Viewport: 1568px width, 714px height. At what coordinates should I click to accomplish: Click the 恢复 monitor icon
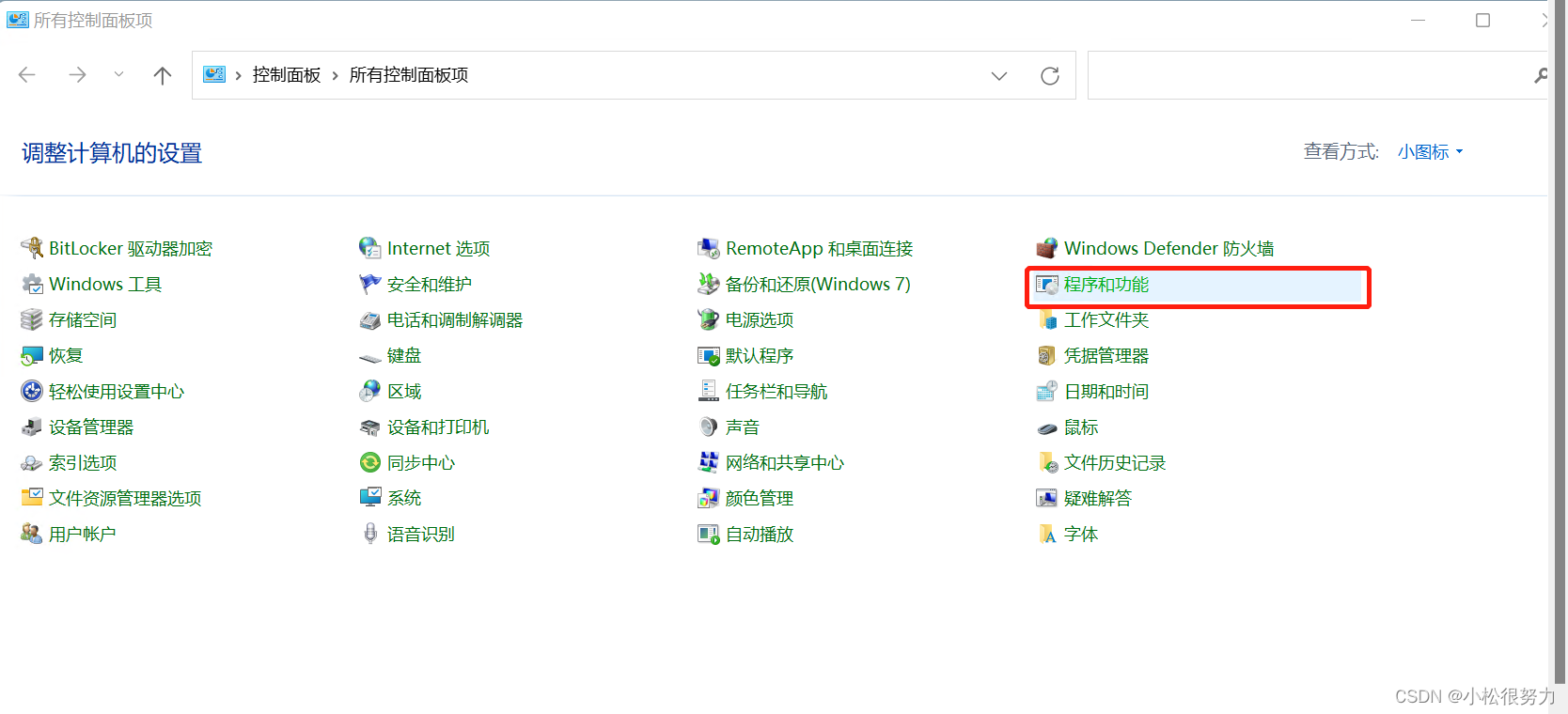[x=32, y=355]
